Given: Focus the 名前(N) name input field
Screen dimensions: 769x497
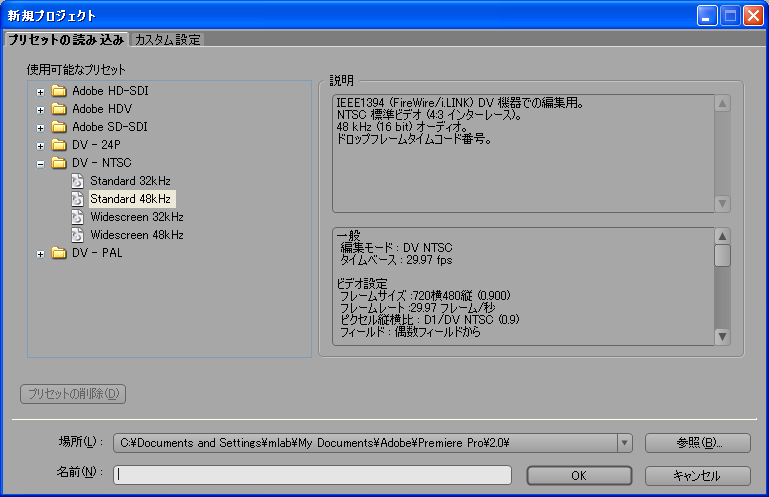Looking at the screenshot, I should (312, 475).
